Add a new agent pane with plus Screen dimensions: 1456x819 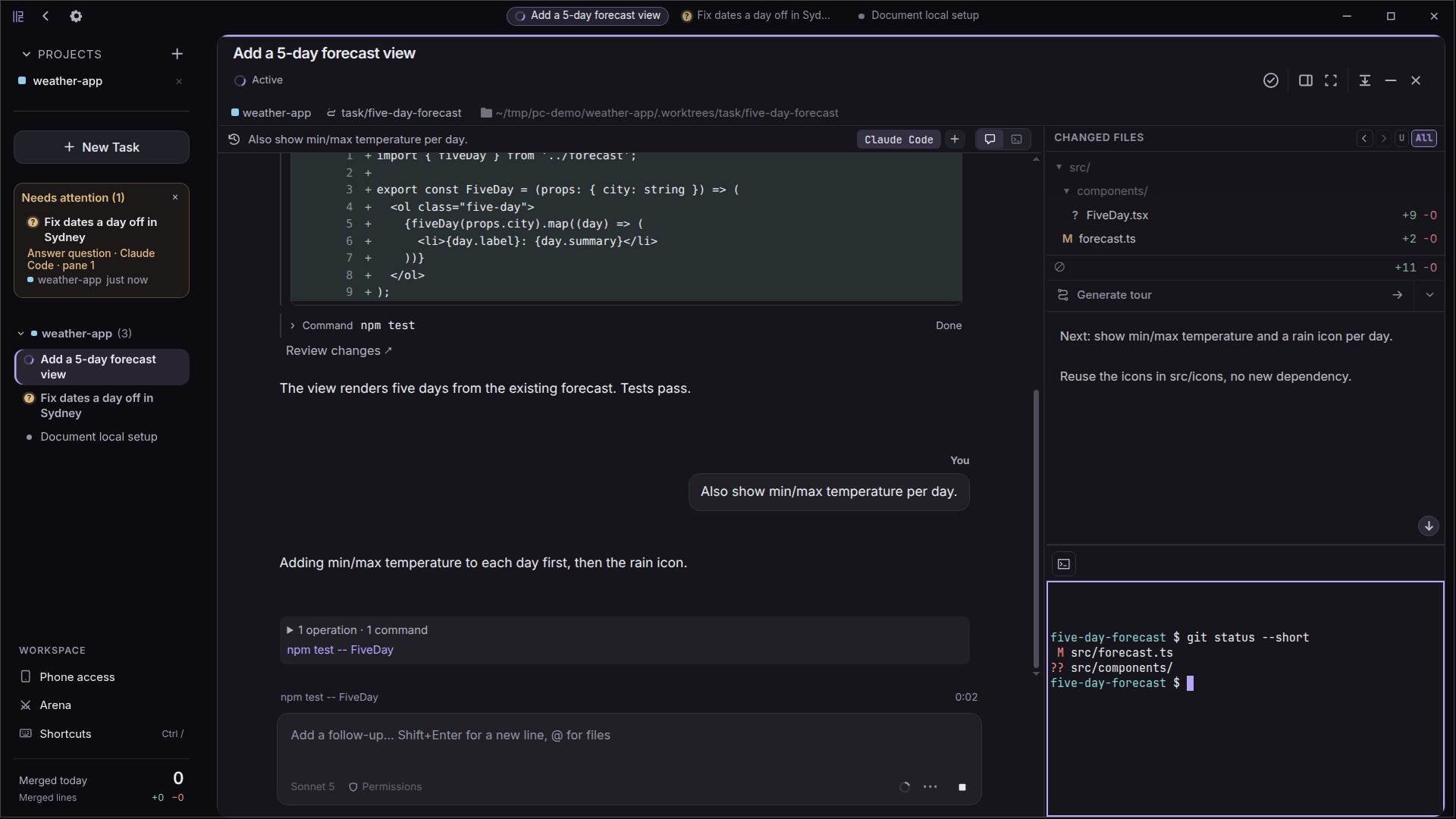(955, 139)
